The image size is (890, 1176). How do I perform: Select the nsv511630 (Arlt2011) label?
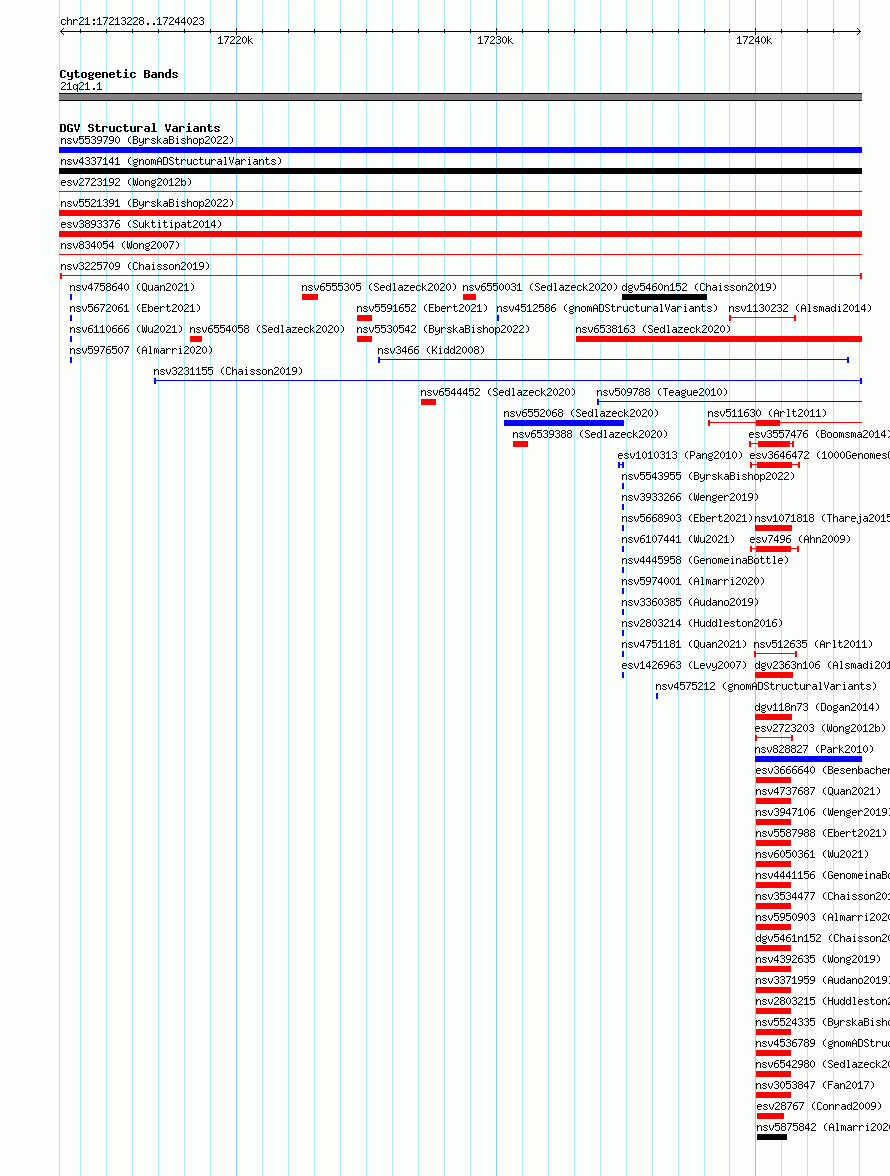point(767,413)
